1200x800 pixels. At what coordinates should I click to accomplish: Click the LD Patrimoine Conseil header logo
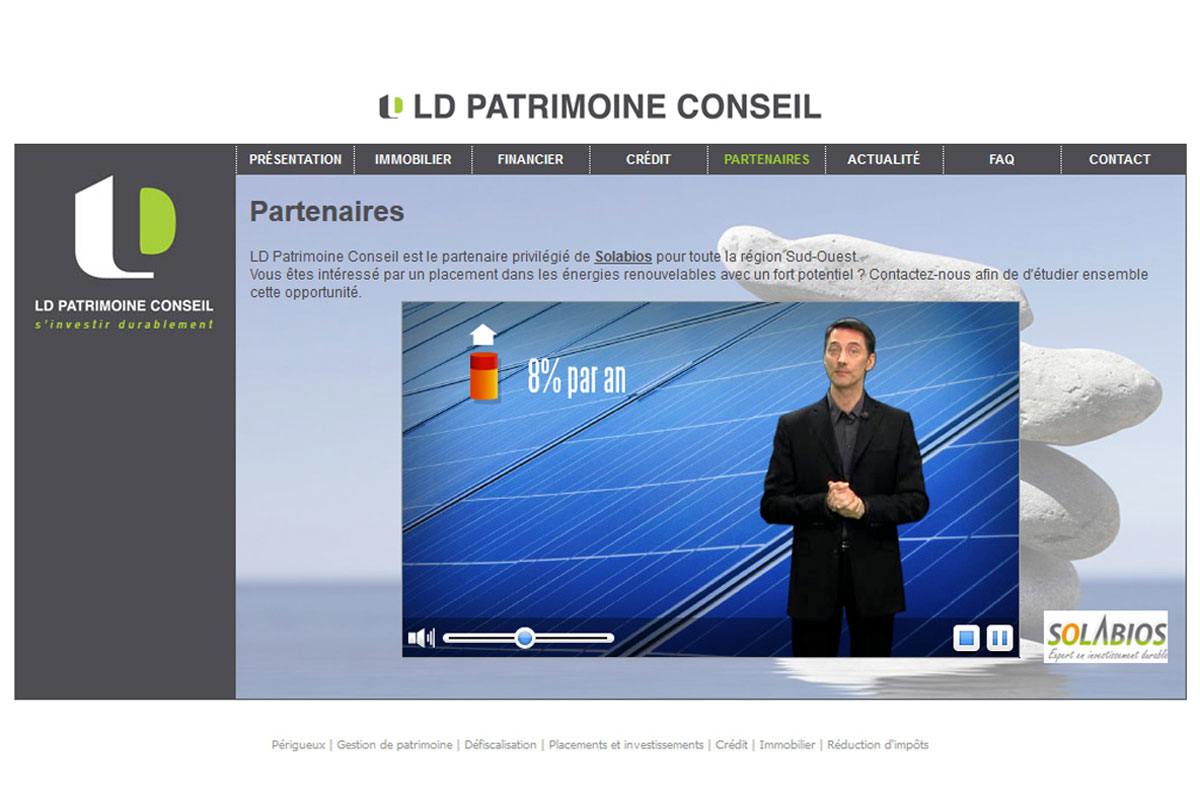tap(600, 106)
